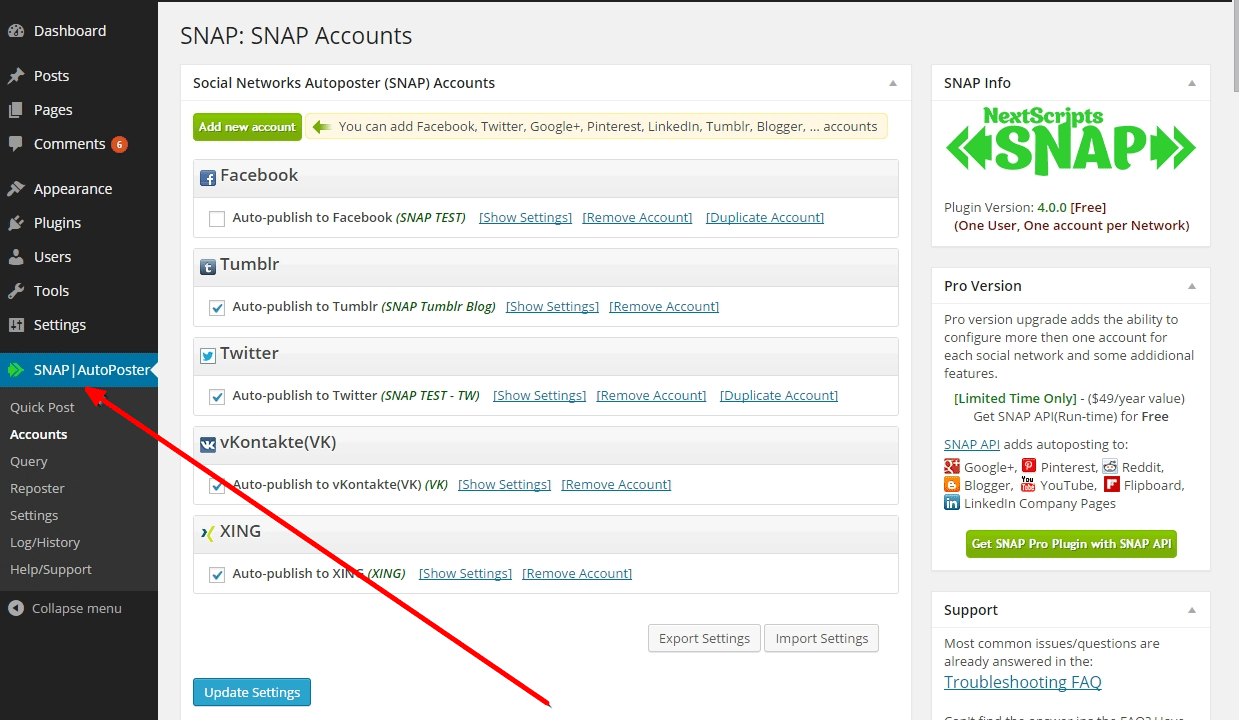The image size is (1239, 720).
Task: Click the Pinterest icon in Pro Version
Action: (x=1029, y=466)
